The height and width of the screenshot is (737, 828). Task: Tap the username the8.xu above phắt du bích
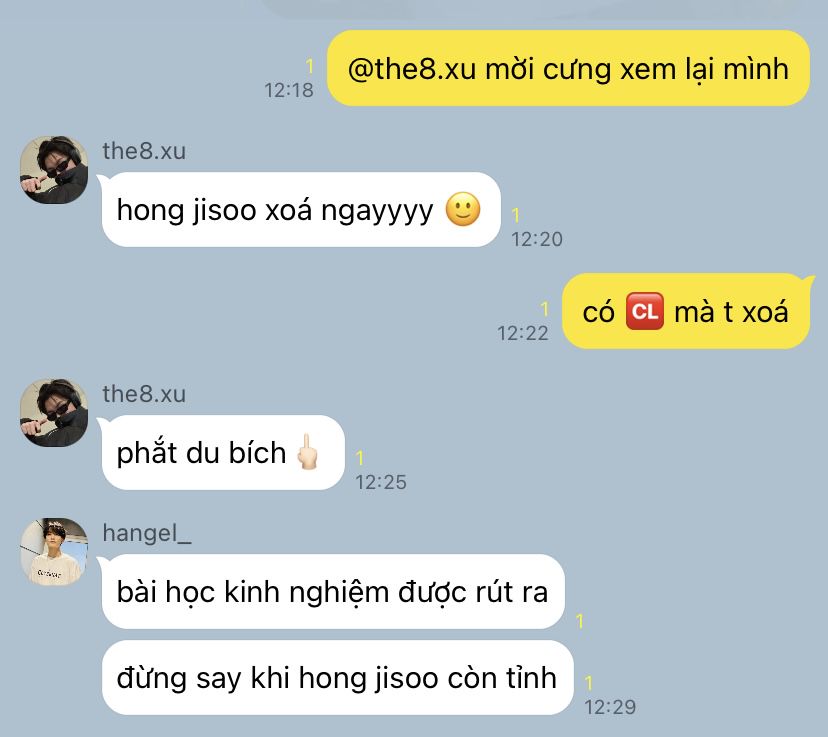point(144,394)
